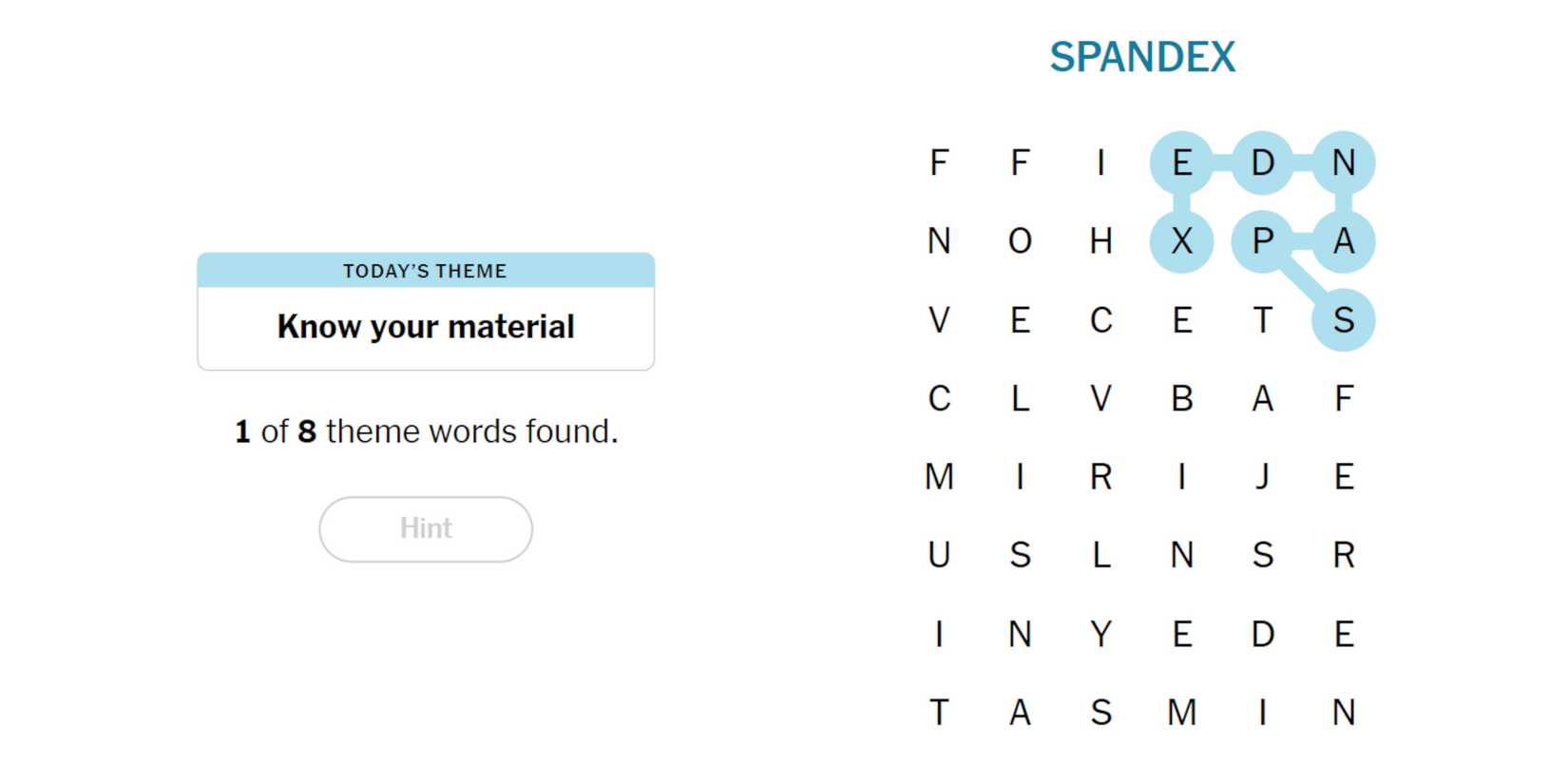Select the letter U tile
The width and height of the screenshot is (1568, 784).
coord(939,555)
